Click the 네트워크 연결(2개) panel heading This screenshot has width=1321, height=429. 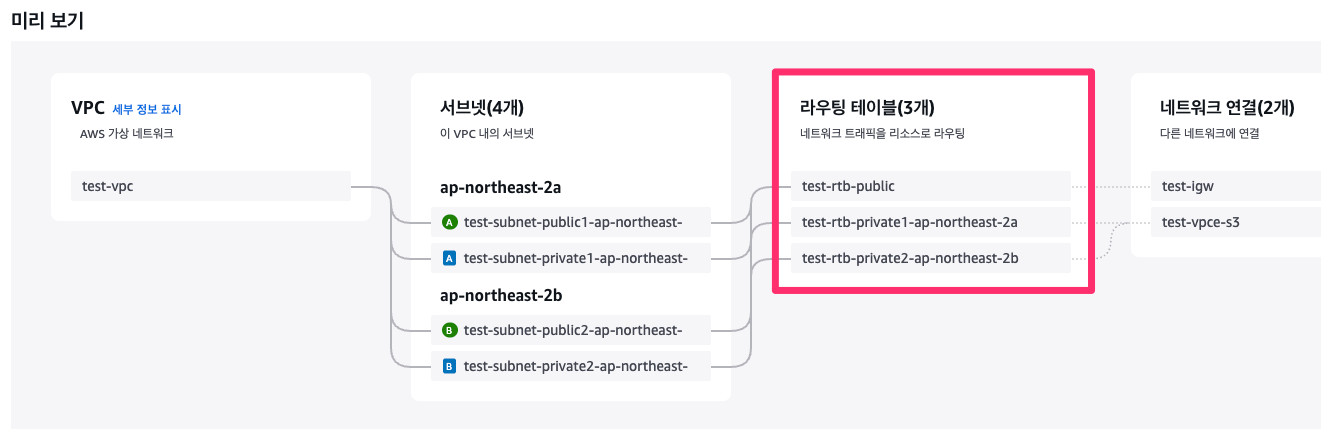click(x=1228, y=108)
